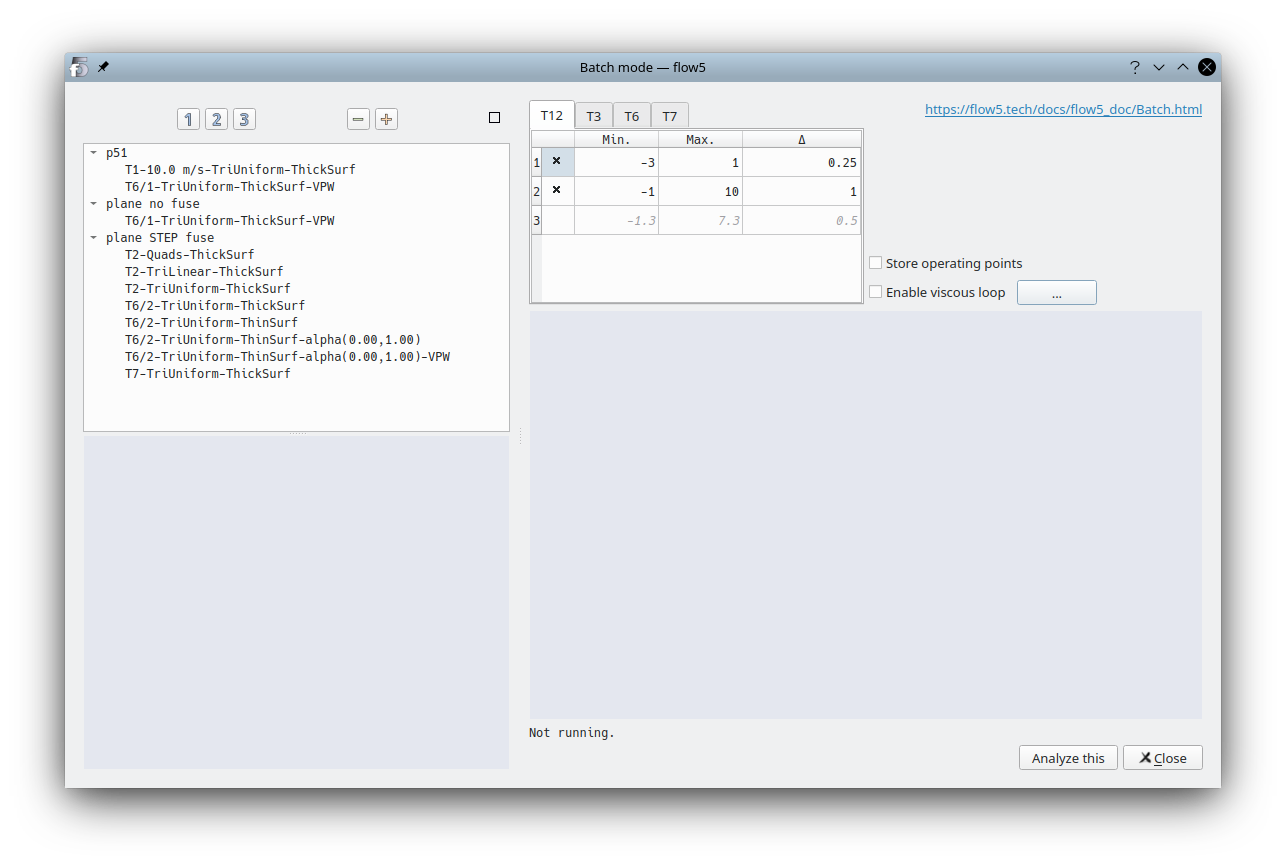Select T7-TriUniform-ThickSurf analysis

(x=208, y=374)
